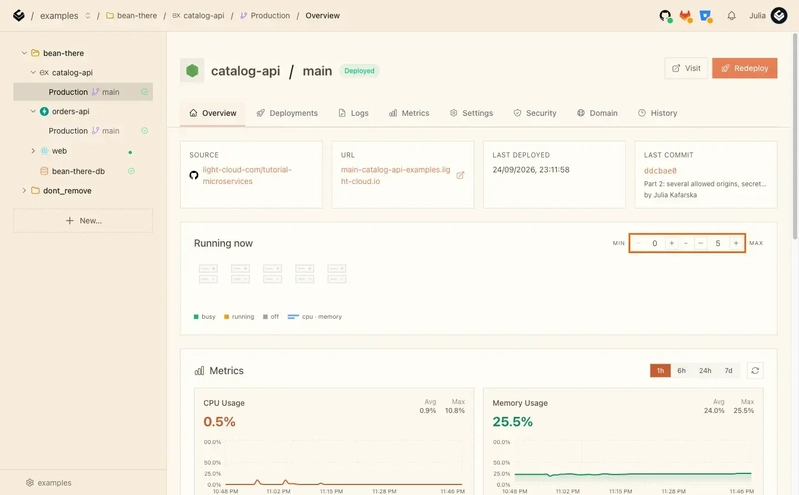This screenshot has height=495, width=799.
Task: Open external link icon next to URL
Action: point(460,175)
